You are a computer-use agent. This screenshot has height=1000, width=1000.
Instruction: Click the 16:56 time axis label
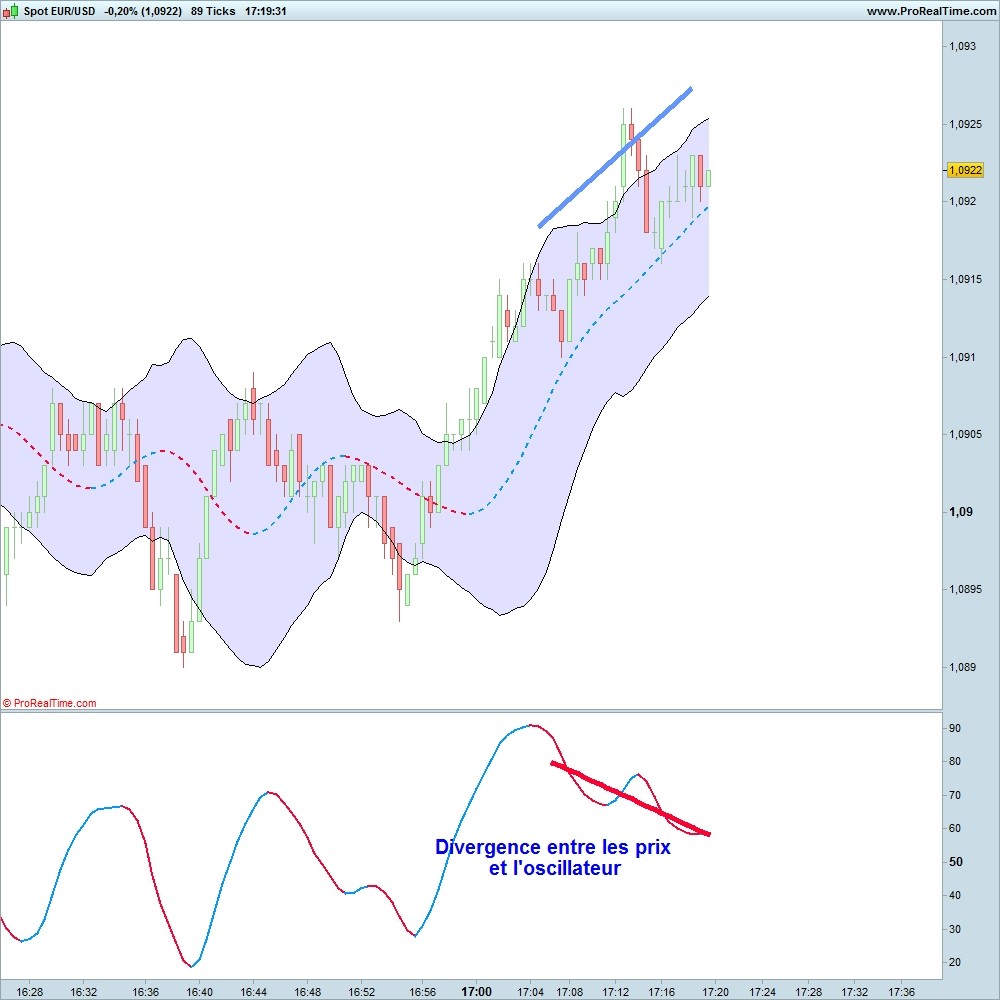pos(423,992)
